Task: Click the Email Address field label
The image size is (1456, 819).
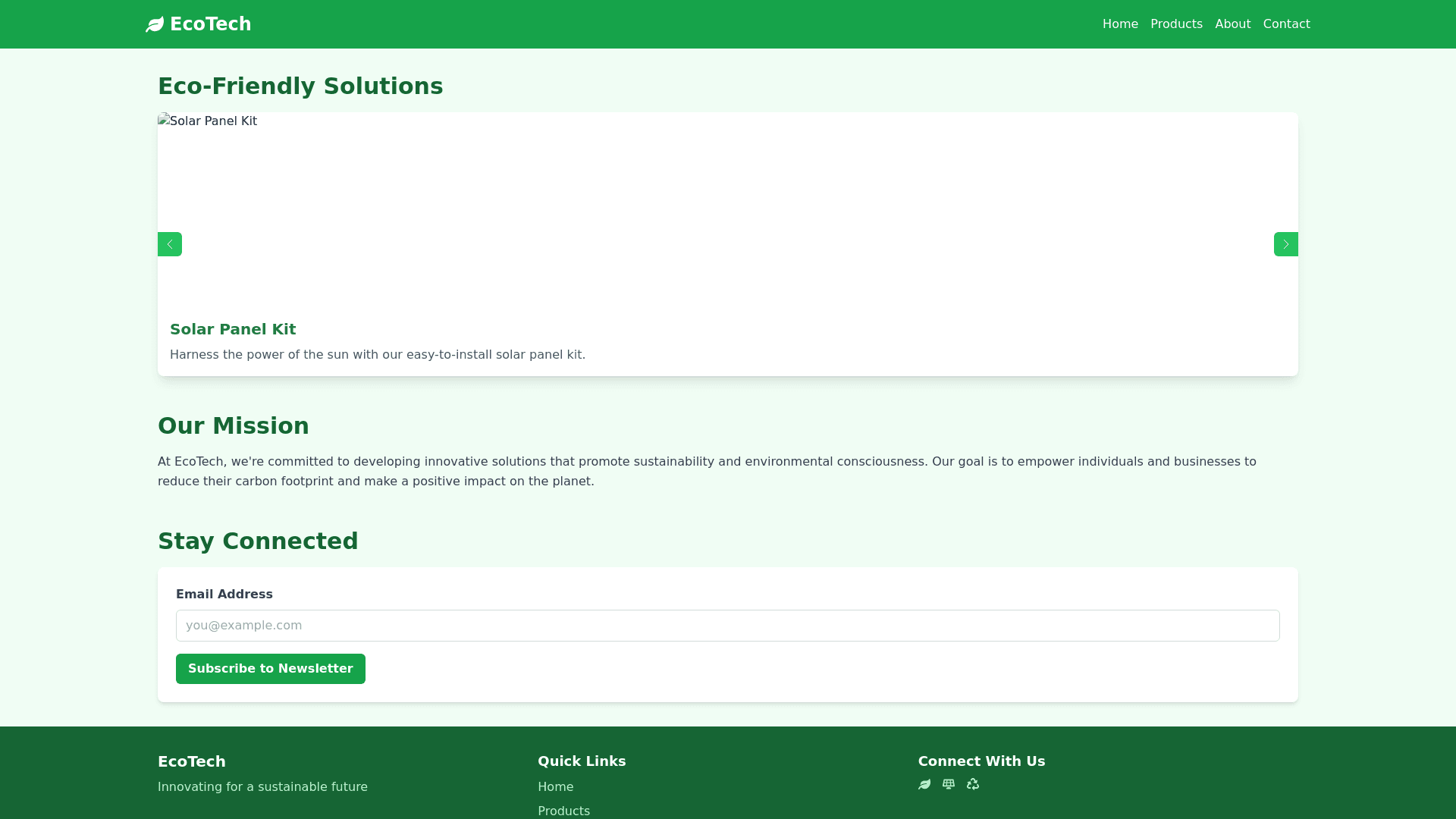Action: pos(224,595)
